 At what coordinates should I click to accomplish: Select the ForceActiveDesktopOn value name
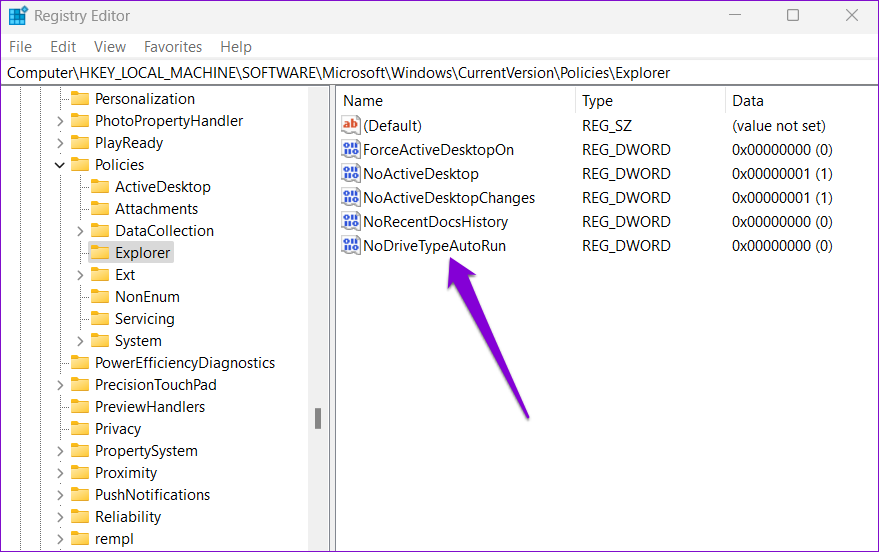(438, 150)
